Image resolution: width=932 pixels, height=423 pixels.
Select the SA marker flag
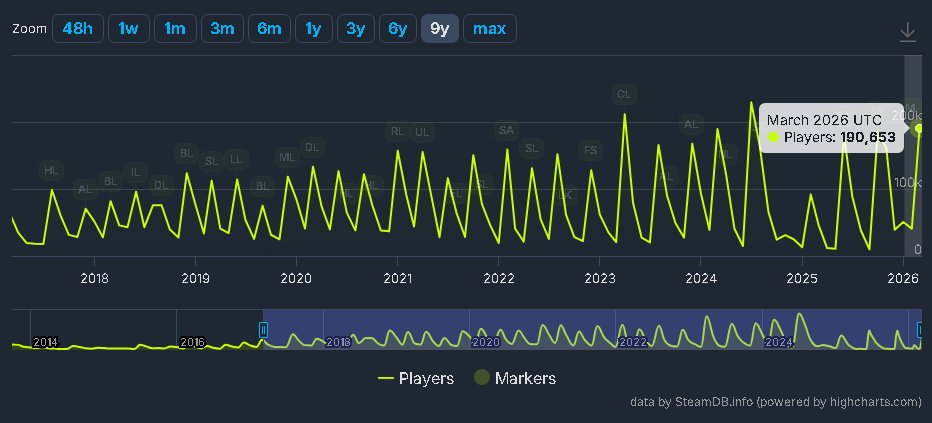click(506, 130)
